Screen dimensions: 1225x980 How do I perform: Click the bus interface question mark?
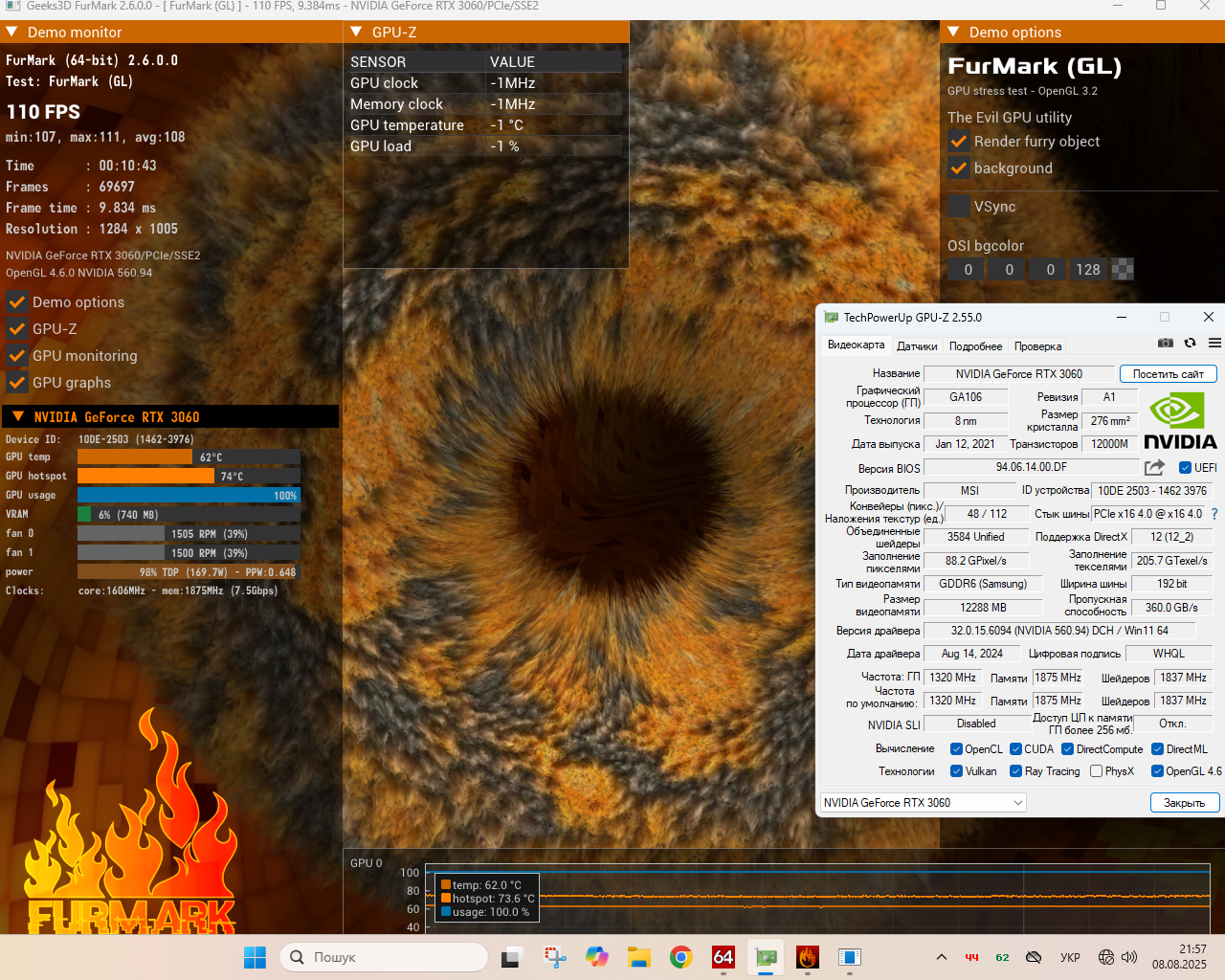coord(1214,514)
